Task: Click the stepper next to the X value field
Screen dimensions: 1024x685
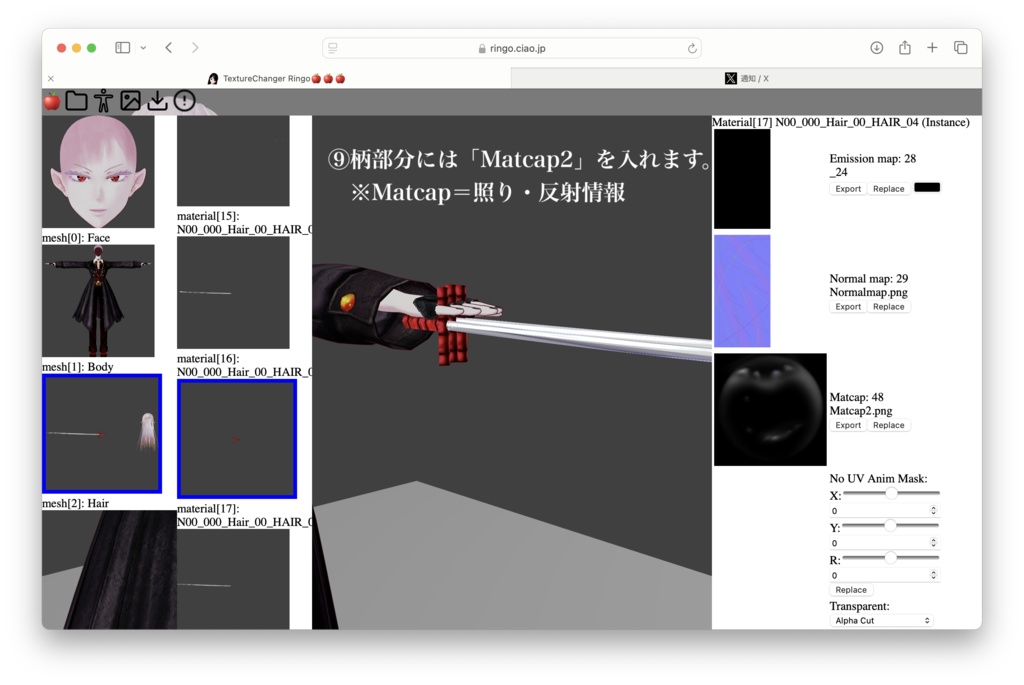Action: [931, 510]
